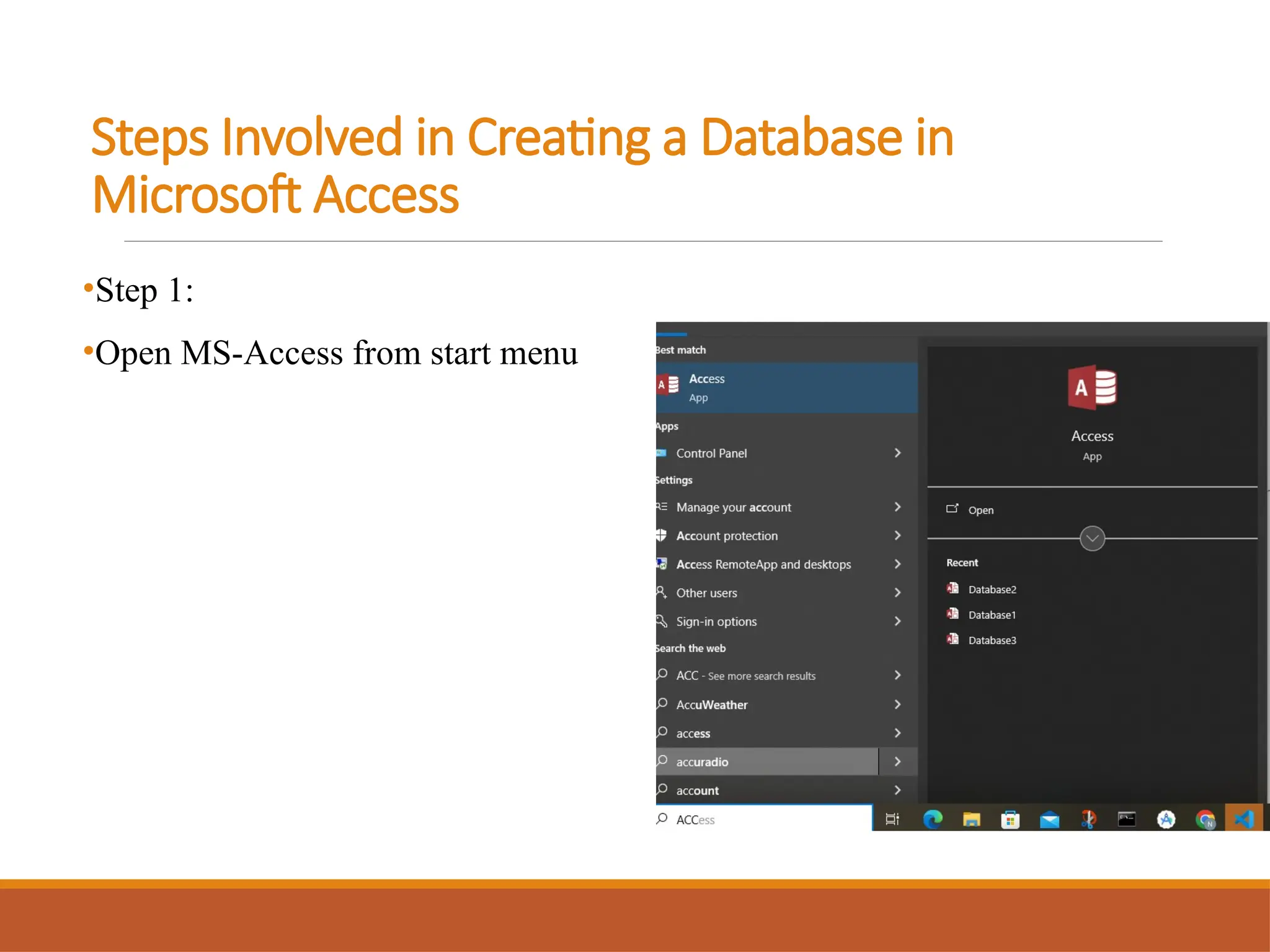Open Task View from the taskbar

pyautogui.click(x=892, y=819)
